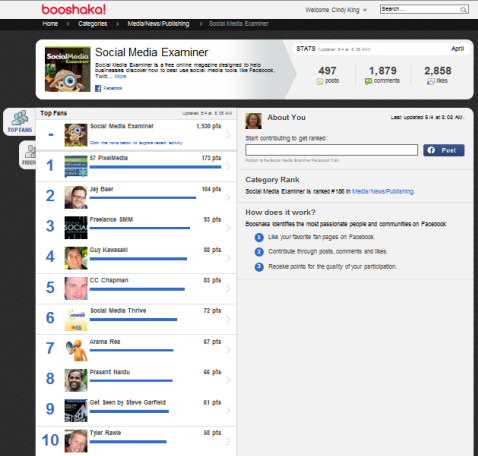Click the search magnifier icon

463,10
